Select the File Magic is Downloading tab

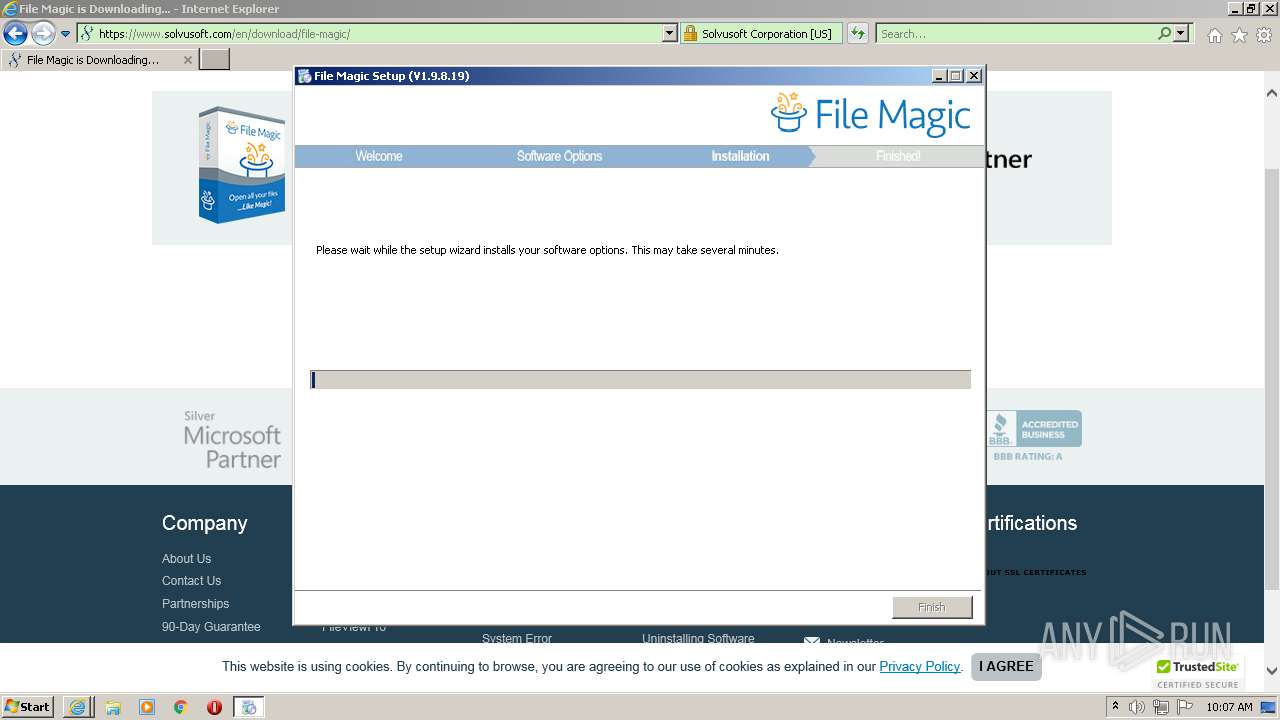pos(100,60)
